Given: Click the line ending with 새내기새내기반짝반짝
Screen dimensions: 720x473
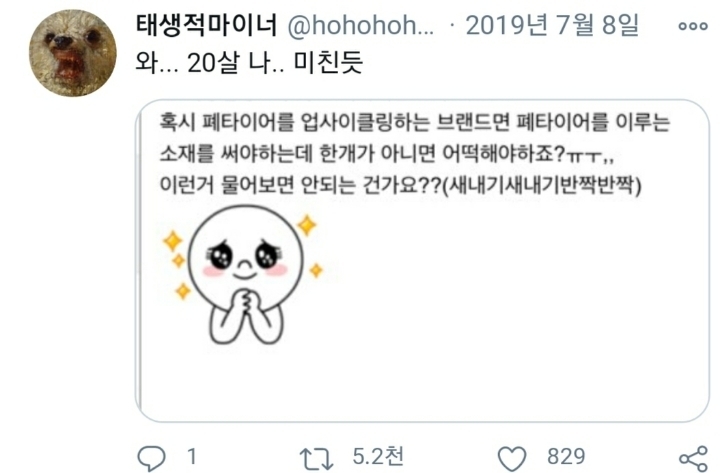Looking at the screenshot, I should (400, 186).
